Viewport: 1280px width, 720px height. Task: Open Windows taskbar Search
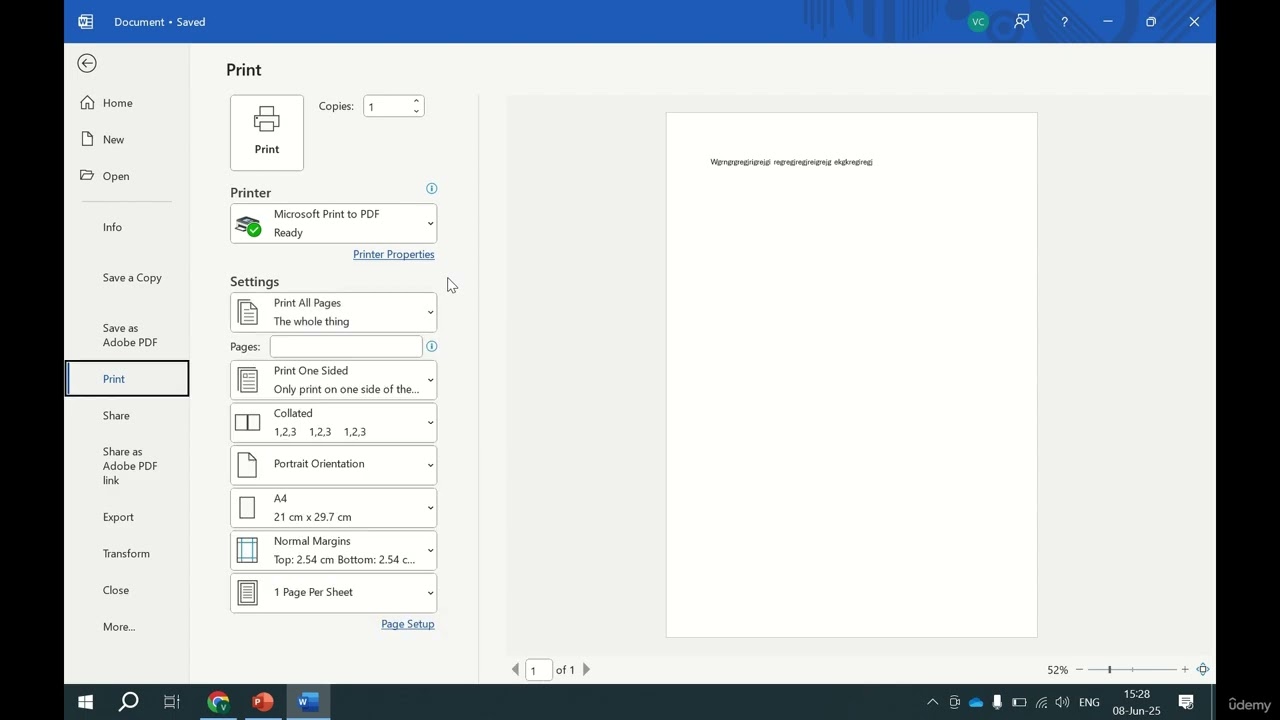(128, 702)
